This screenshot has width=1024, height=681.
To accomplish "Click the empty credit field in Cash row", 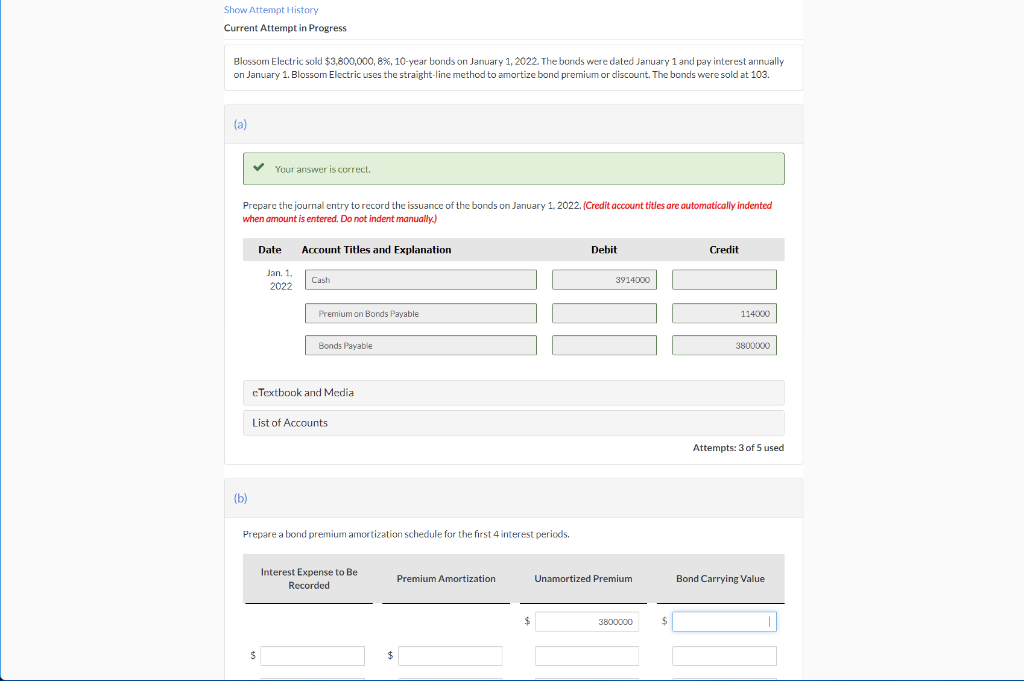I will coord(724,279).
